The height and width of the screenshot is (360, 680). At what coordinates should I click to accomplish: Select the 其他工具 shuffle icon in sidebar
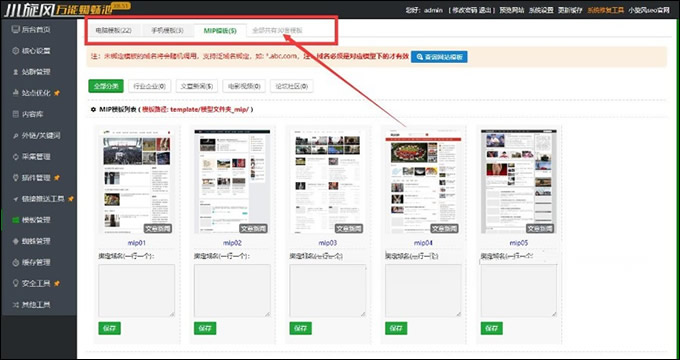tap(16, 304)
